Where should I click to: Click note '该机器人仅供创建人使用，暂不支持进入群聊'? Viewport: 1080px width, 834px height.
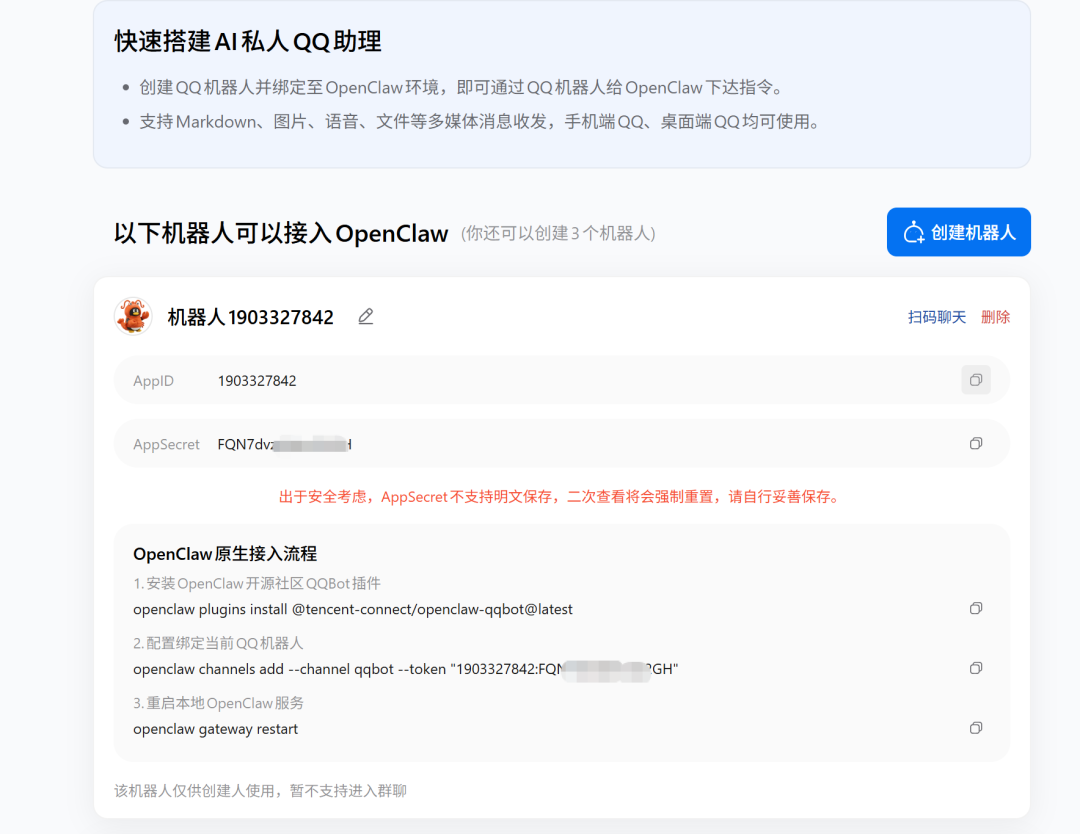tap(260, 791)
